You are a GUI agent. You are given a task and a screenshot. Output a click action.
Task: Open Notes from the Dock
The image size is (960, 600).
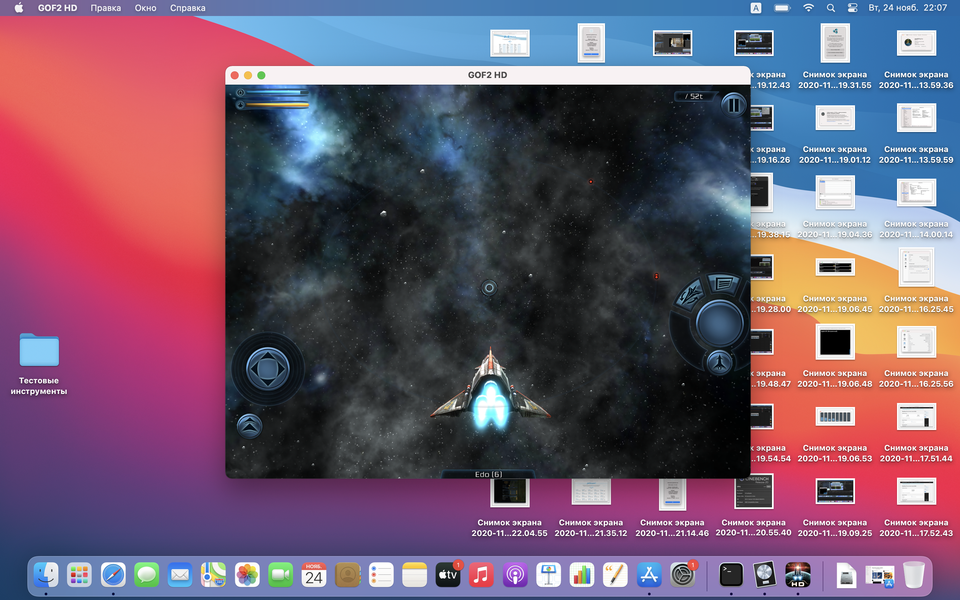(414, 575)
